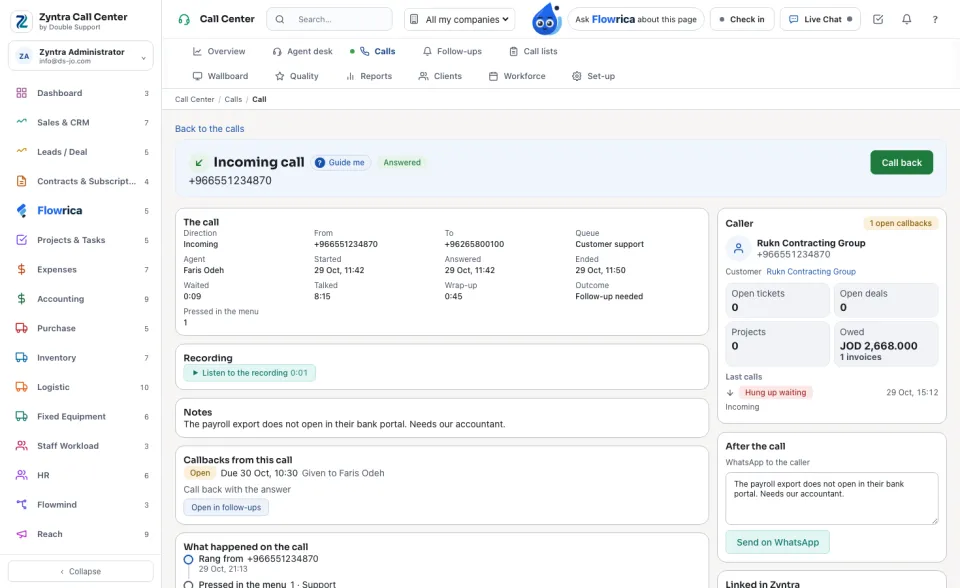Open the Agent desk tab
This screenshot has width=960, height=588.
coord(302,51)
